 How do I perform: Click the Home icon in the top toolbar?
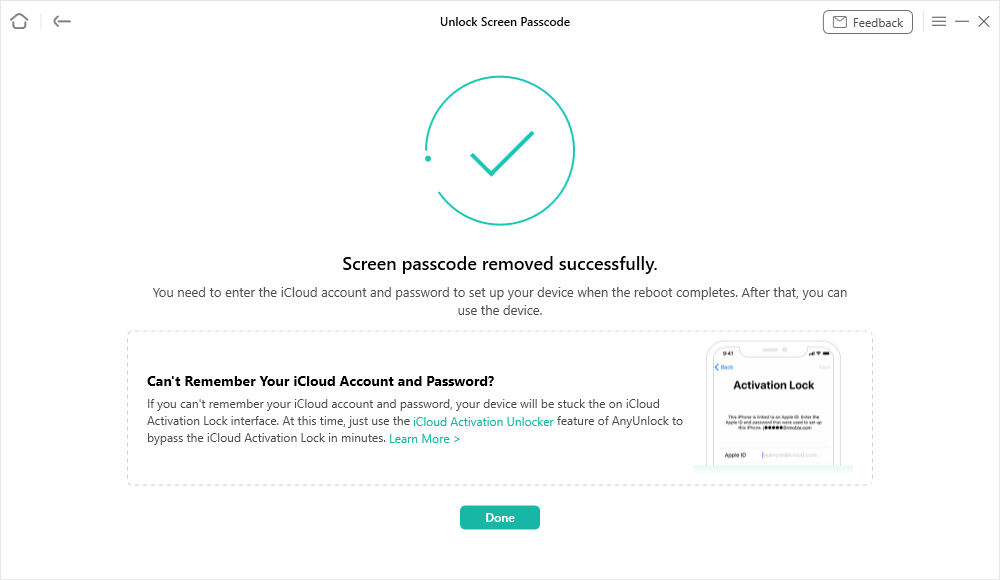18,21
